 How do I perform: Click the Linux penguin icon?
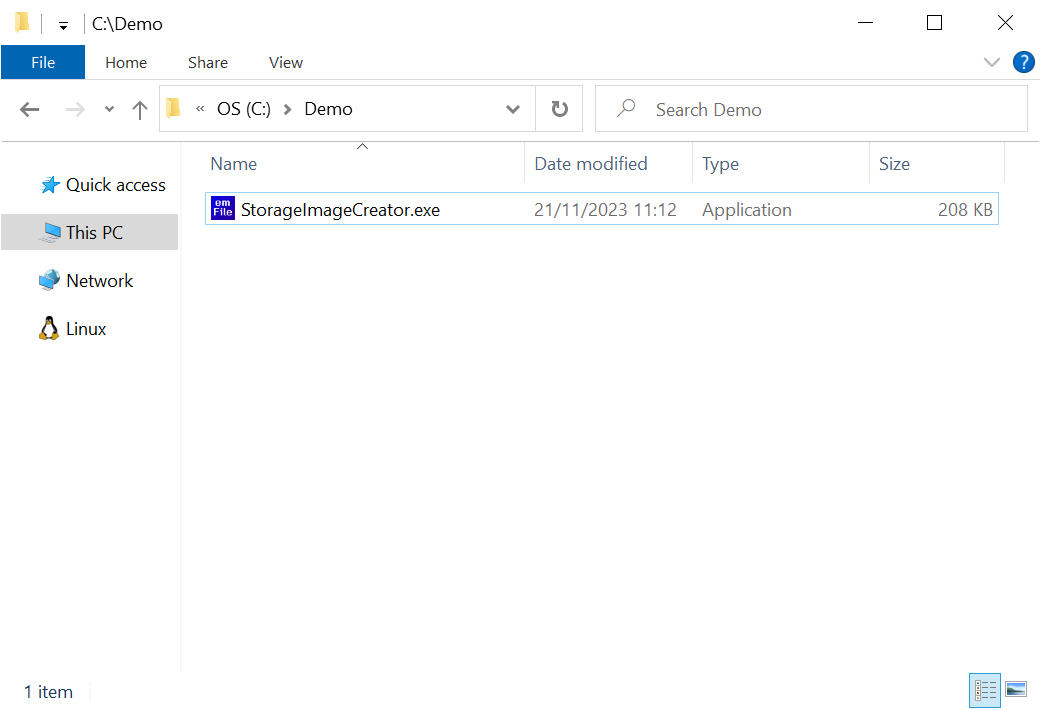(49, 329)
